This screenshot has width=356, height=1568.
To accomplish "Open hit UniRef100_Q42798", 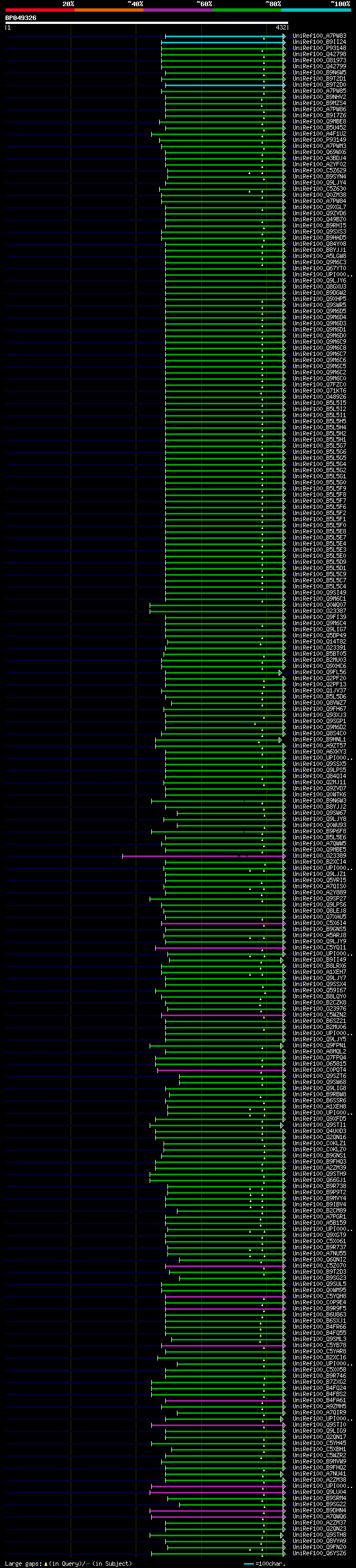I will point(319,54).
